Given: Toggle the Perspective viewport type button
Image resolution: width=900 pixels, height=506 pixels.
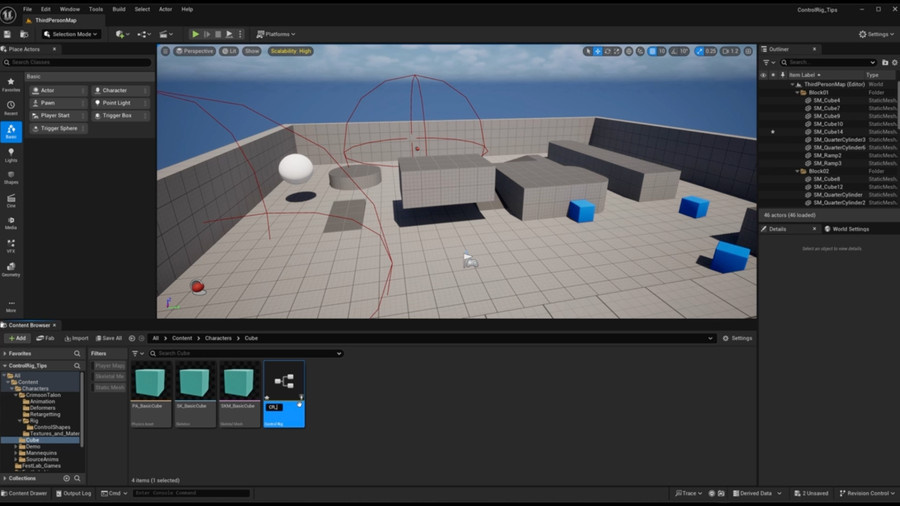Looking at the screenshot, I should (x=195, y=51).
